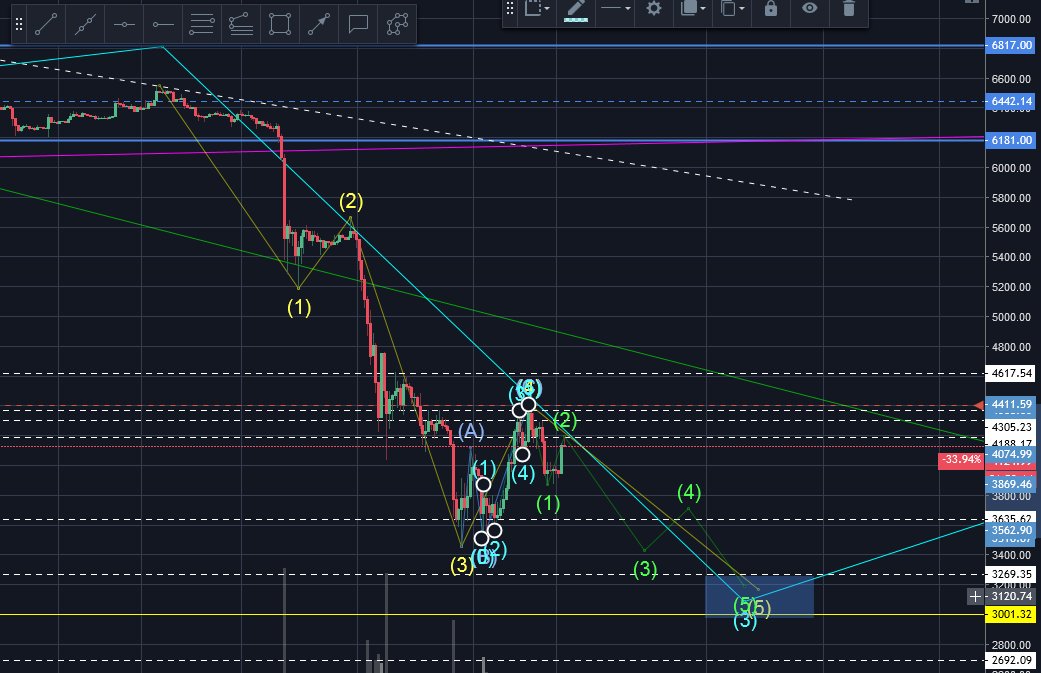Click the -33.94% change label
The image size is (1041, 673).
click(961, 459)
